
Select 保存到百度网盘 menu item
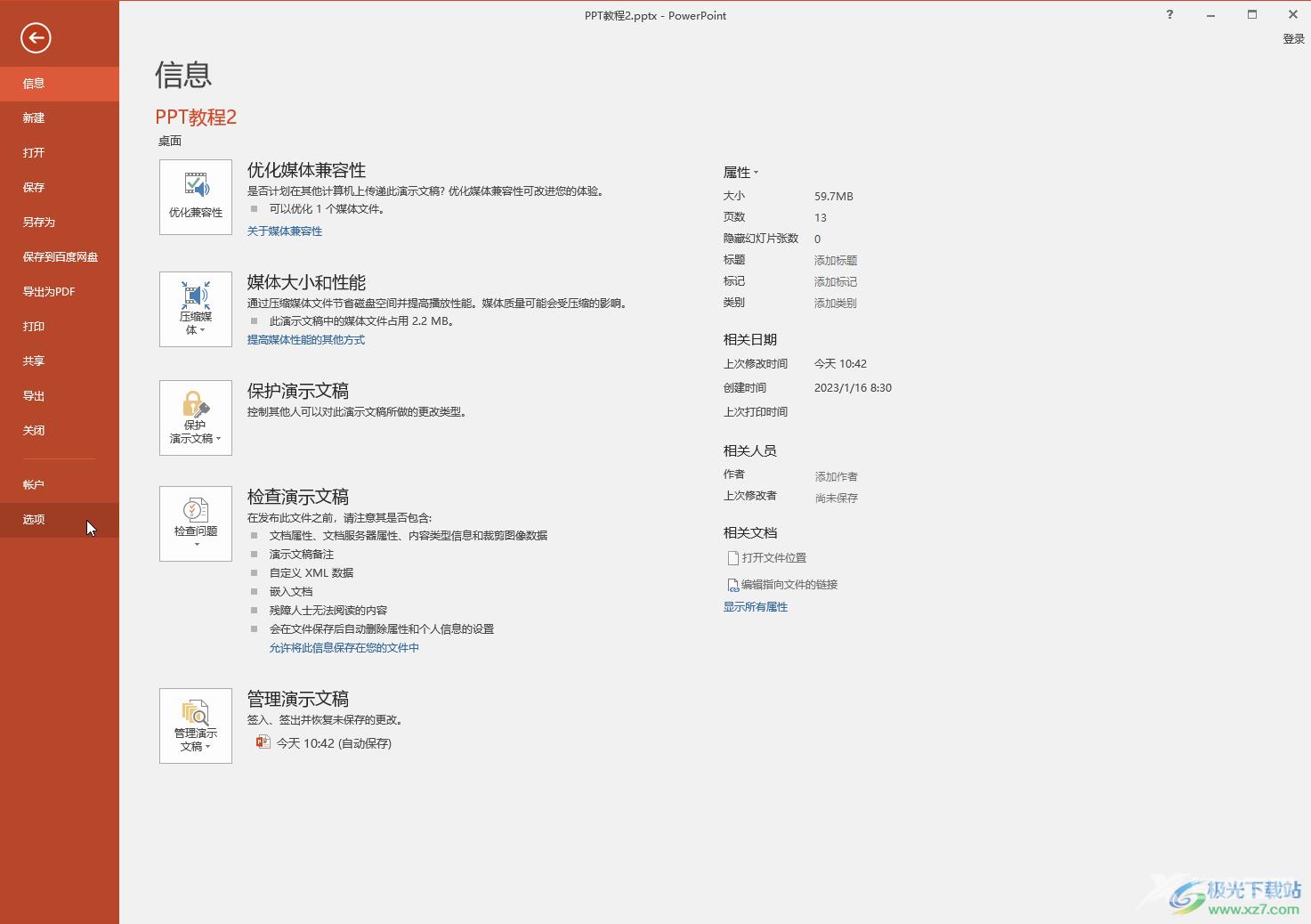60,257
